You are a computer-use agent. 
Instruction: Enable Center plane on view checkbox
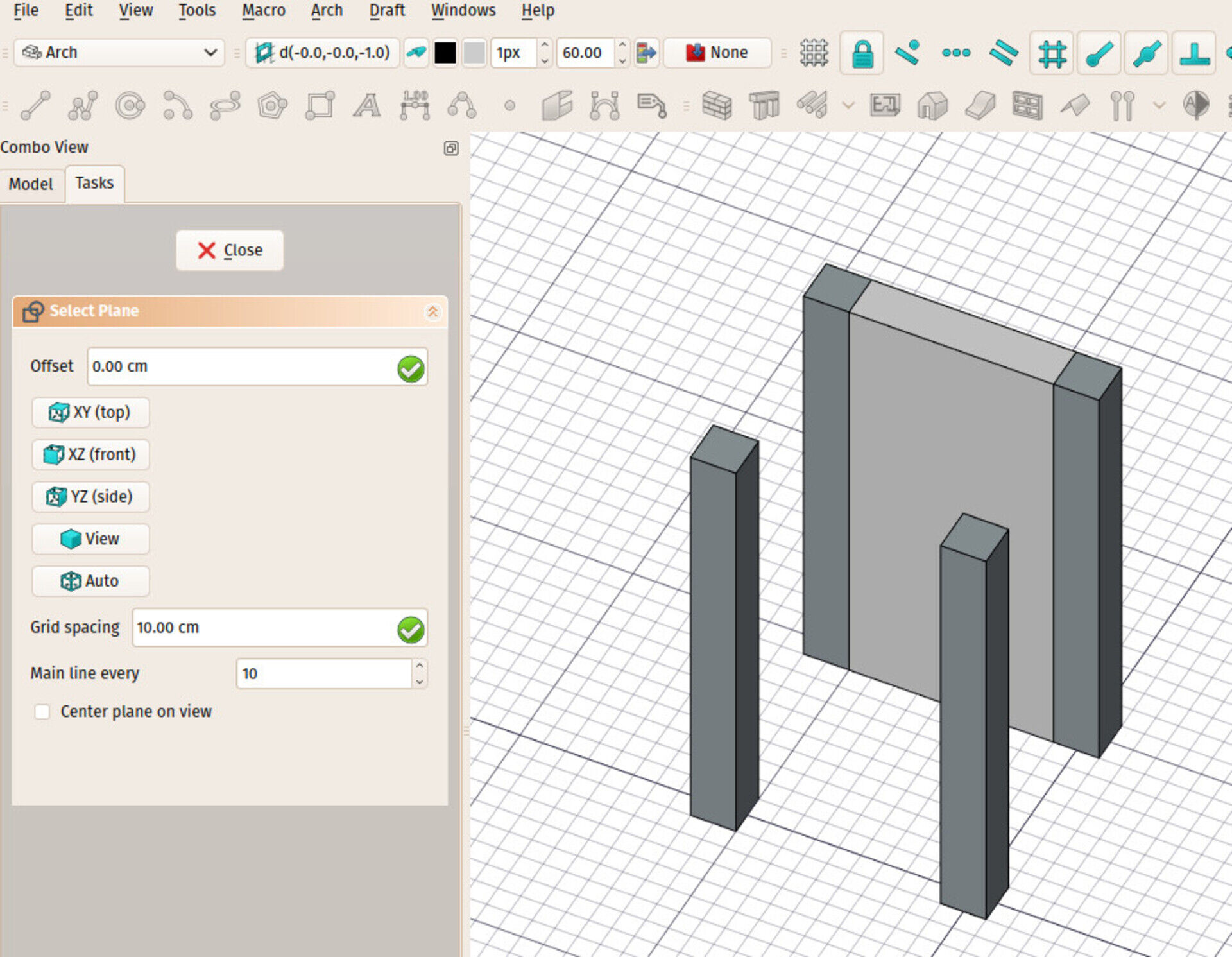pyautogui.click(x=42, y=711)
